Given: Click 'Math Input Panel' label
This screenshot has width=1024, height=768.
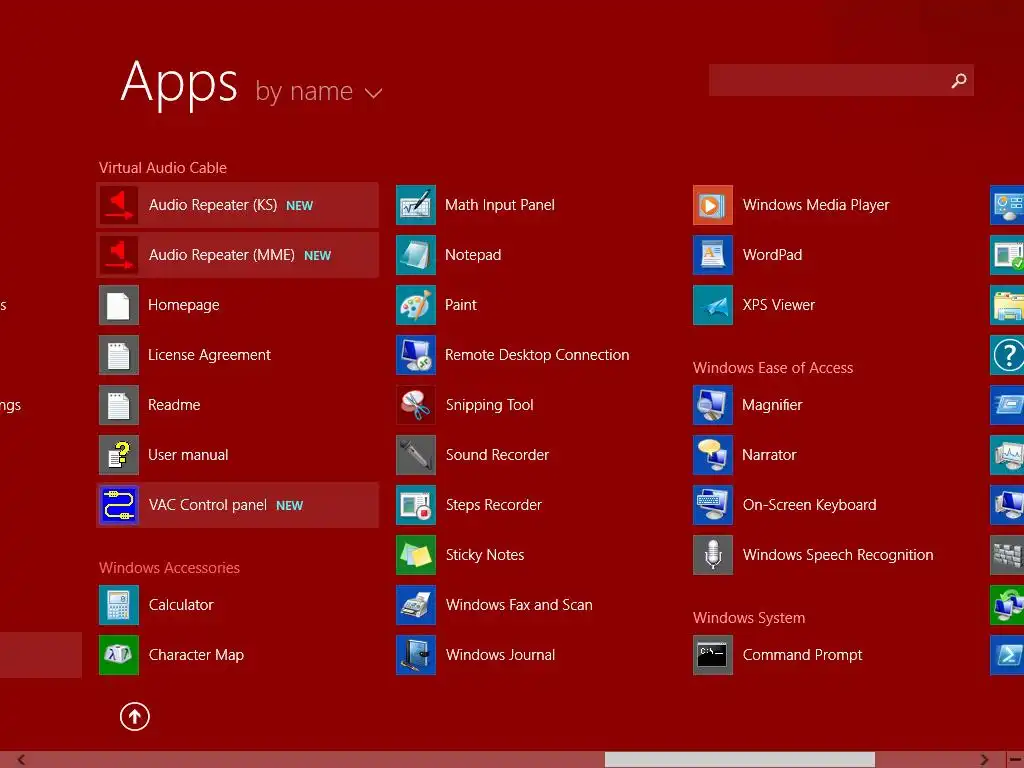Looking at the screenshot, I should pos(500,205).
